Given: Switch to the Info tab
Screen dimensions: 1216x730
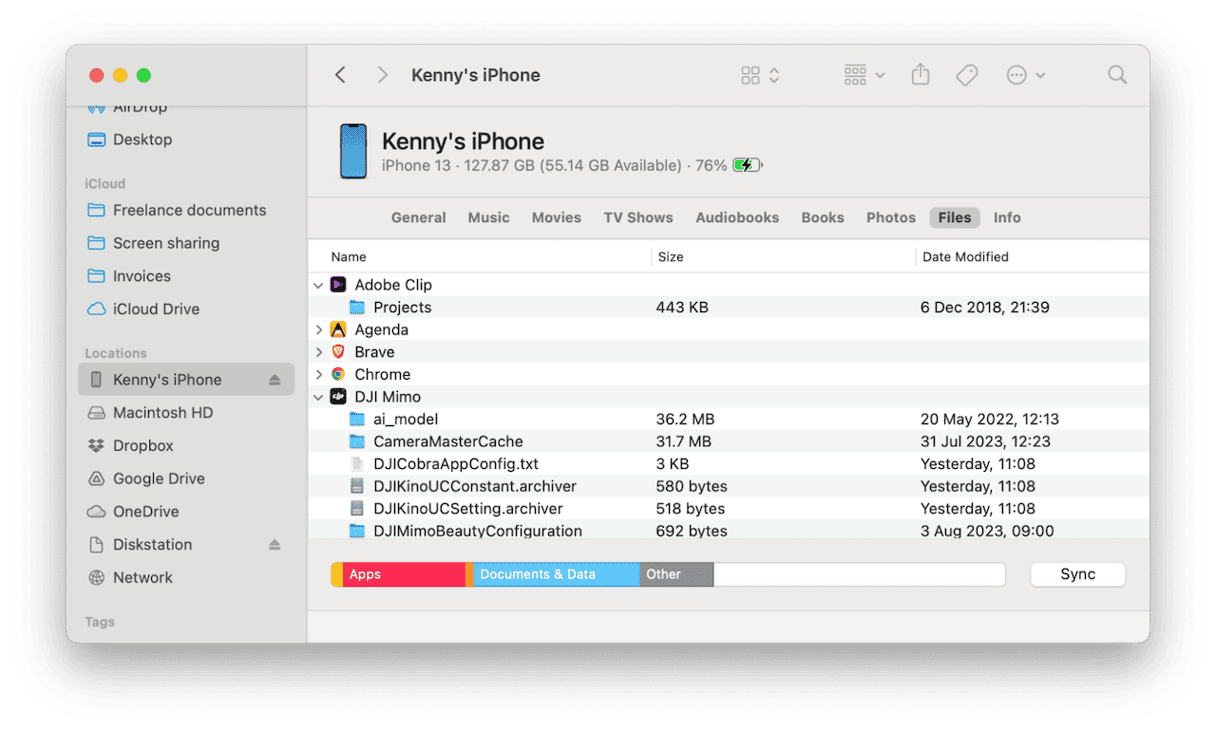Looking at the screenshot, I should (x=1007, y=218).
